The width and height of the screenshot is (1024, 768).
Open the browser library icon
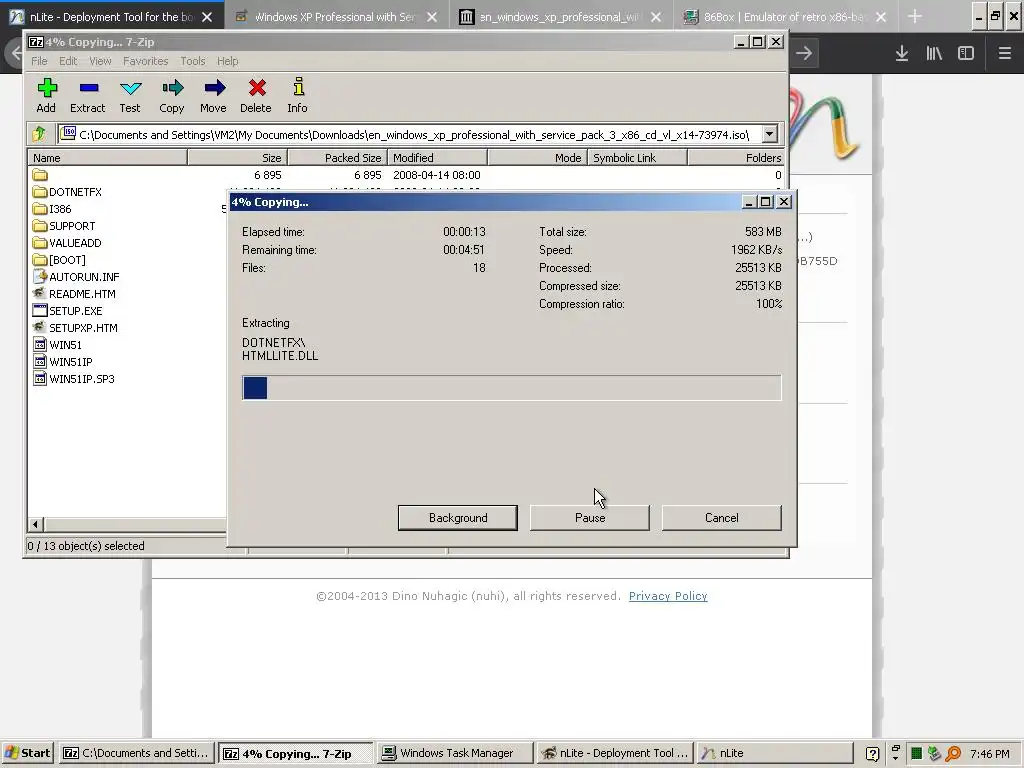(934, 53)
